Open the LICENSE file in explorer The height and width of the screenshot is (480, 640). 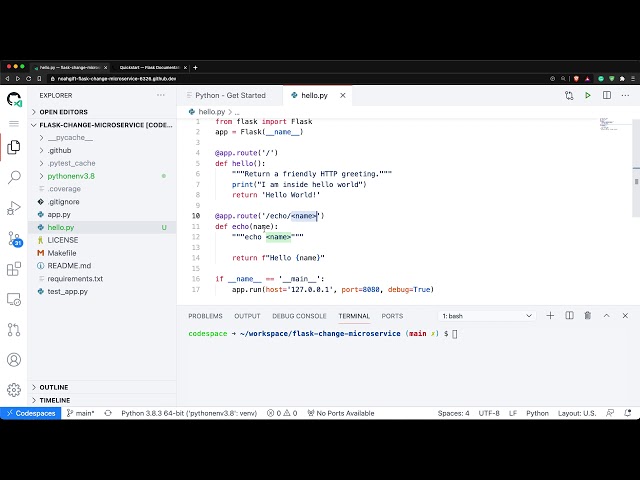click(x=102, y=240)
